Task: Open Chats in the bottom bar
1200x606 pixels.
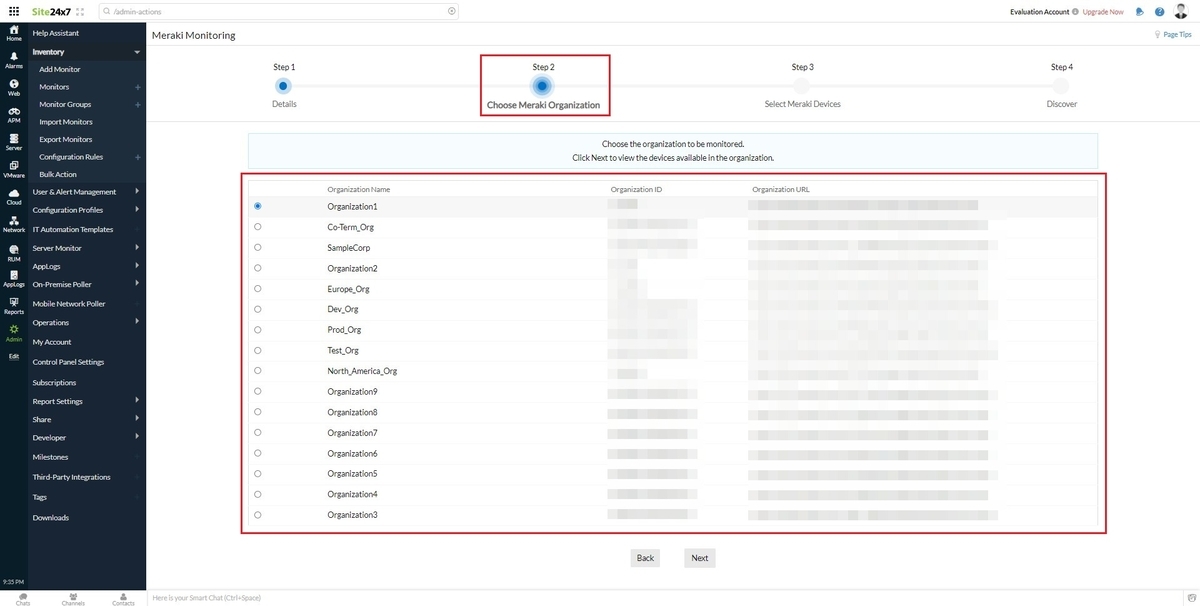Action: click(x=23, y=598)
